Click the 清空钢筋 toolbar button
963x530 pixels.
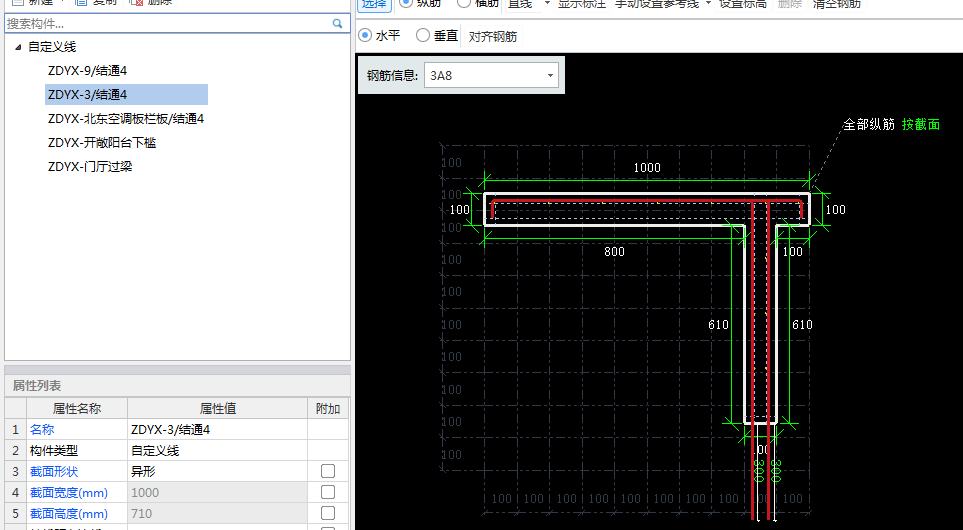pos(836,4)
